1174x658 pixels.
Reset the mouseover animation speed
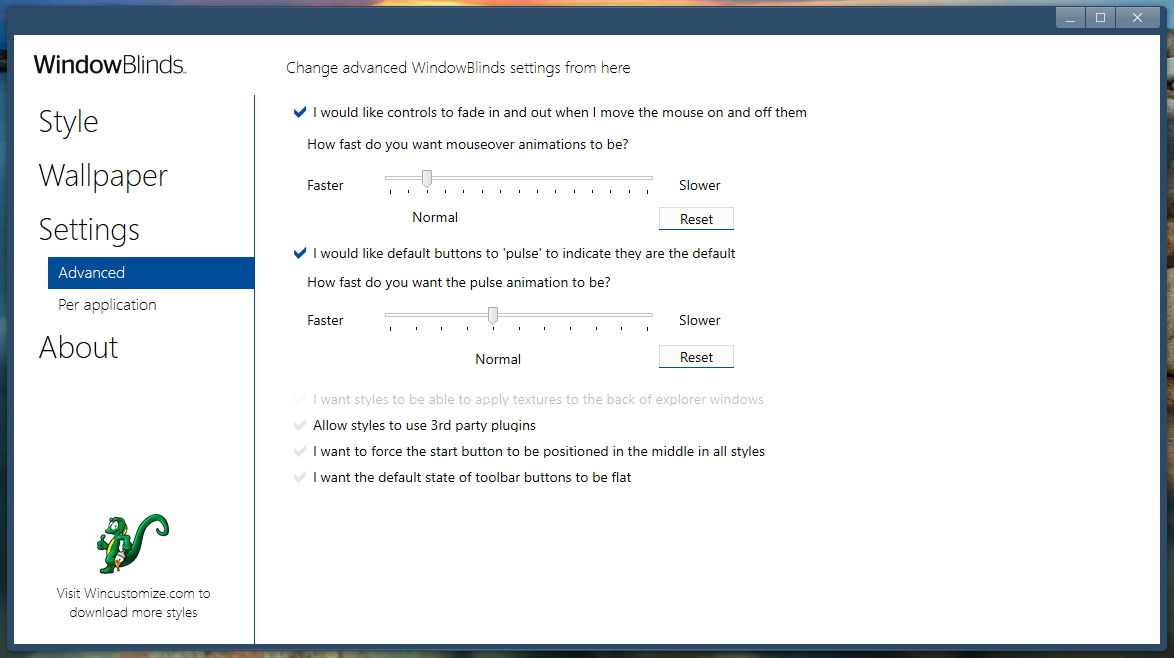coord(696,219)
